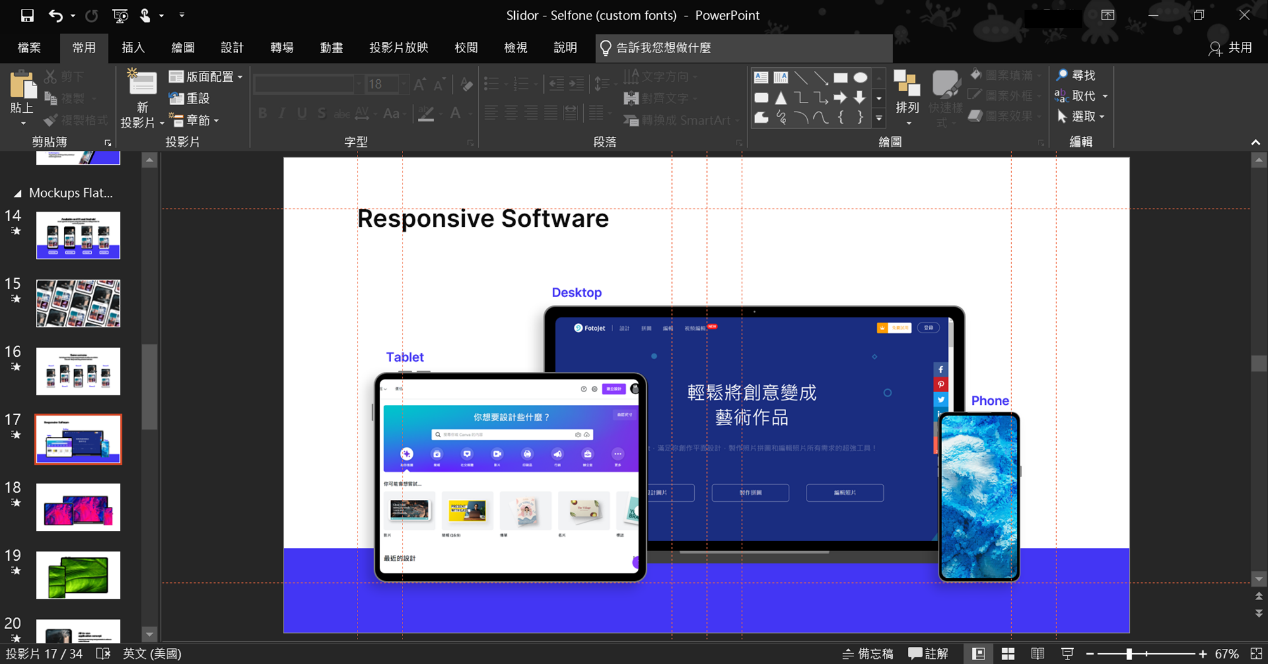Toggle the Notes (備忘稿) pane
Image resolution: width=1268 pixels, height=664 pixels.
(x=868, y=654)
